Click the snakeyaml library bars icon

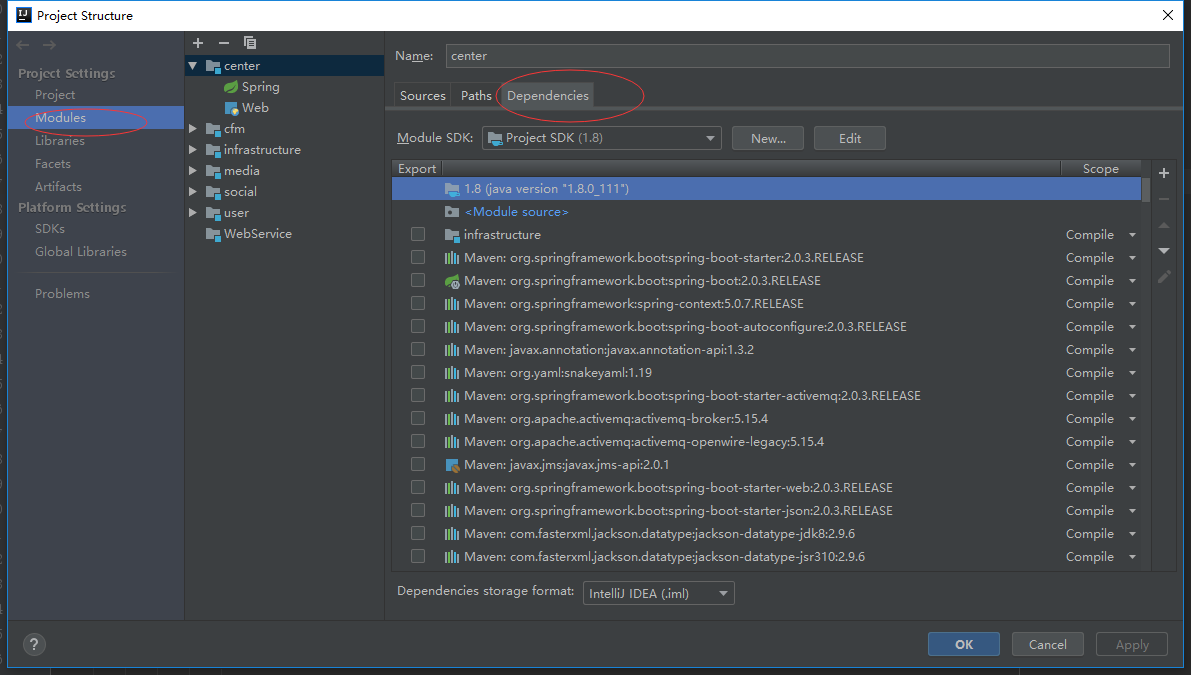click(452, 373)
